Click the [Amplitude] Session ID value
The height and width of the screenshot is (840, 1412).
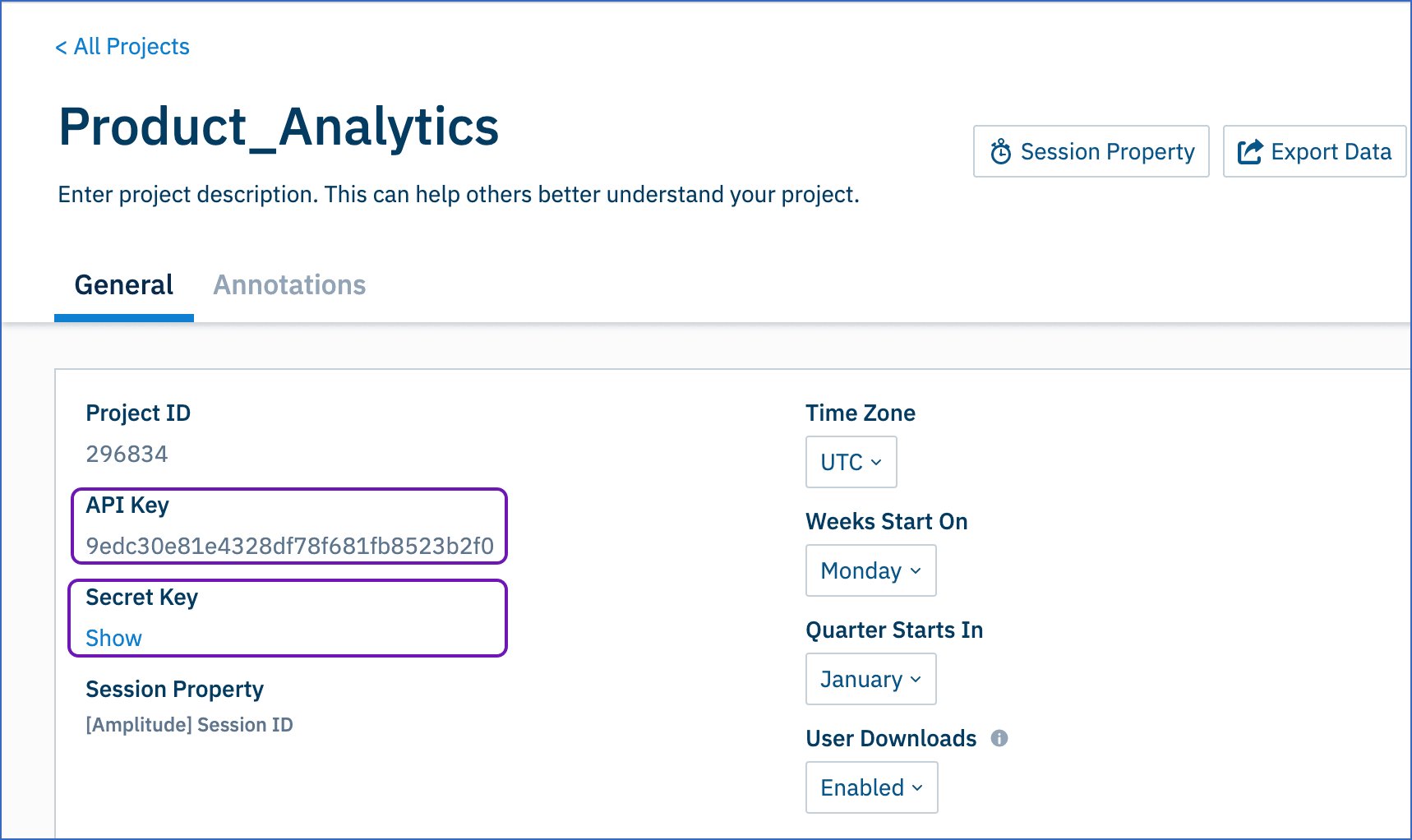click(189, 725)
